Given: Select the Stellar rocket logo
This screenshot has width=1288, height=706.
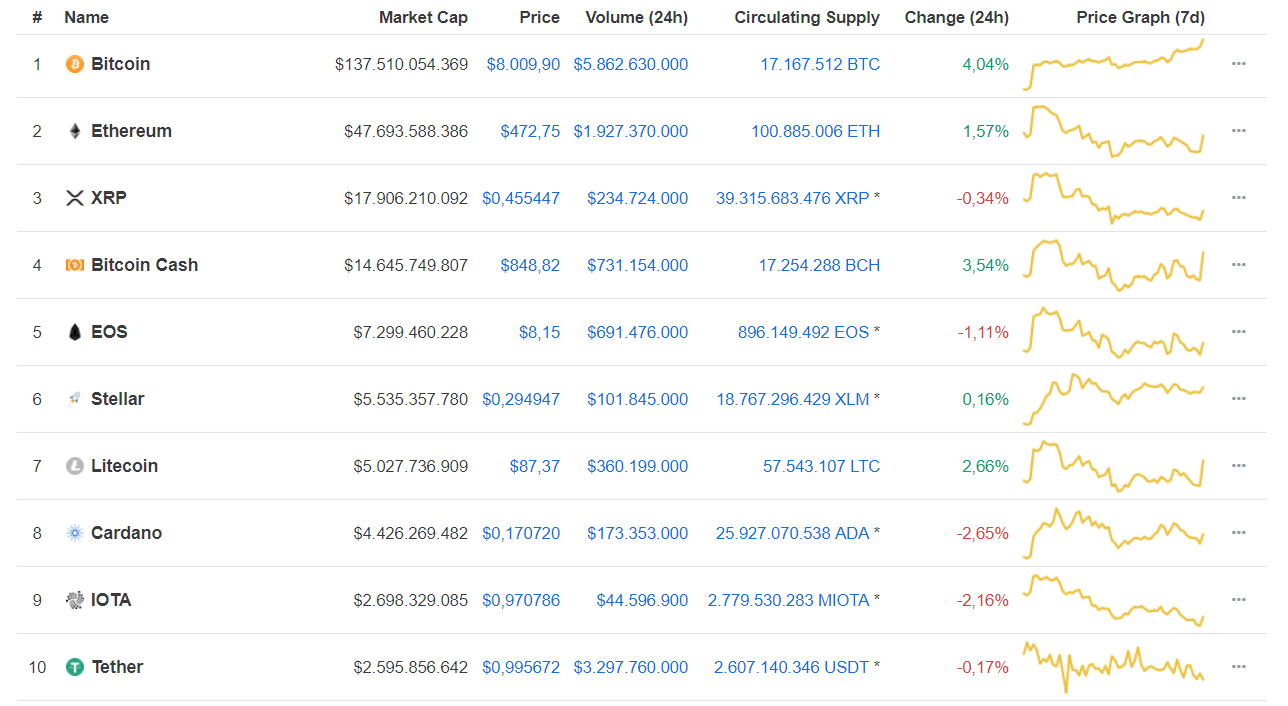Looking at the screenshot, I should click(x=74, y=398).
